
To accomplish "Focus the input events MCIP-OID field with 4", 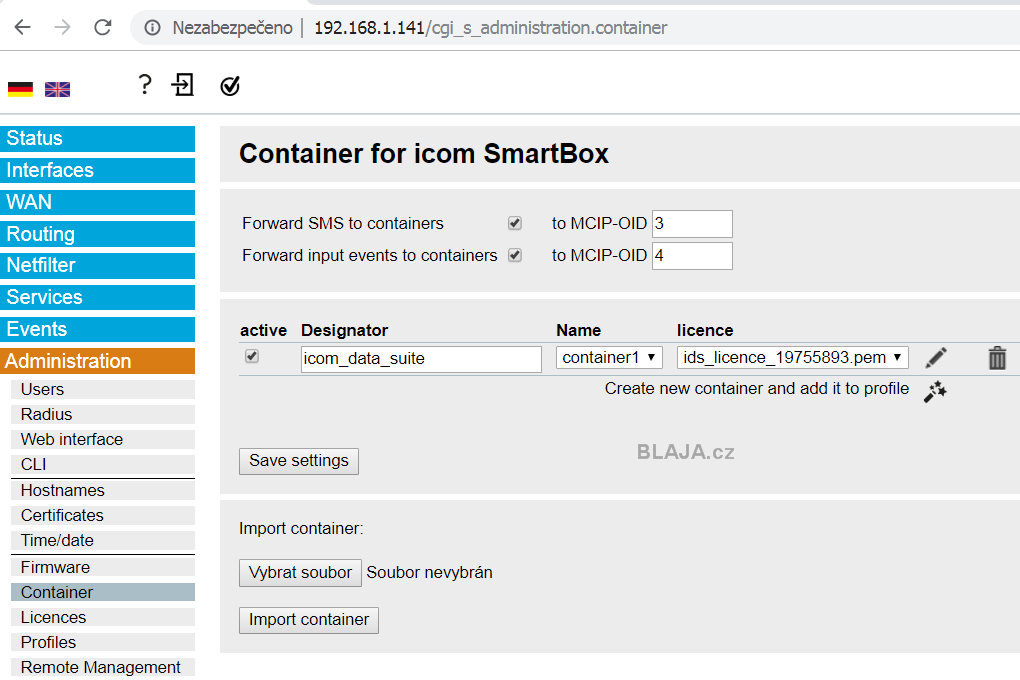I will tap(692, 256).
